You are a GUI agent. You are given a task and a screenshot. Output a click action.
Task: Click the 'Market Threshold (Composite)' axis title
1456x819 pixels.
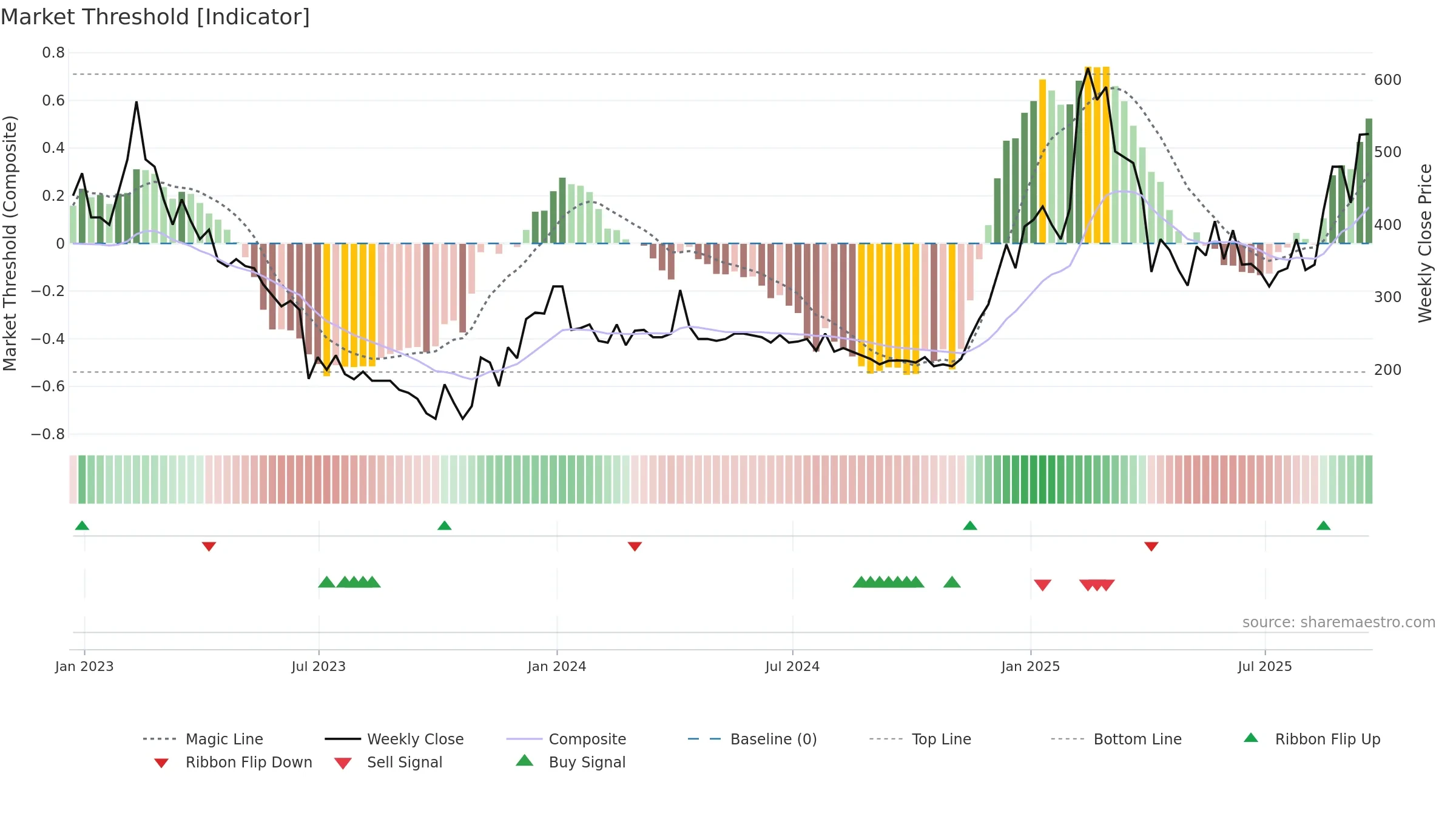[x=10, y=243]
